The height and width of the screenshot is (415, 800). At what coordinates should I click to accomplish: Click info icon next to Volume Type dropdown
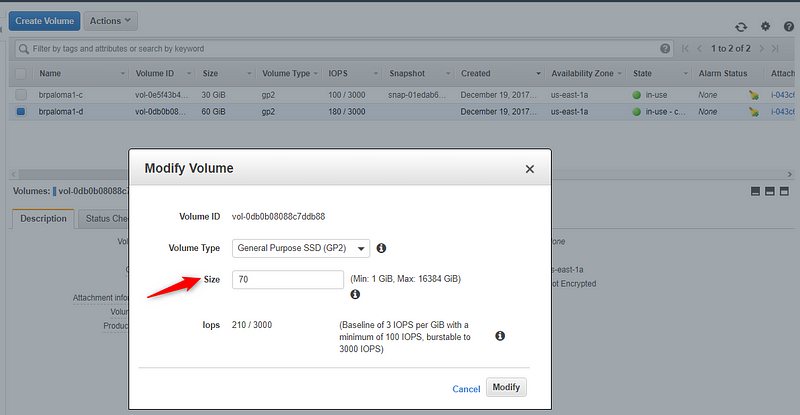(381, 248)
